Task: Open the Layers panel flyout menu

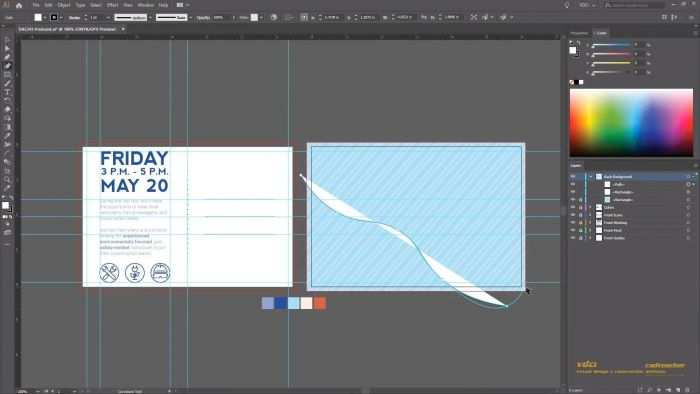Action: click(x=695, y=166)
